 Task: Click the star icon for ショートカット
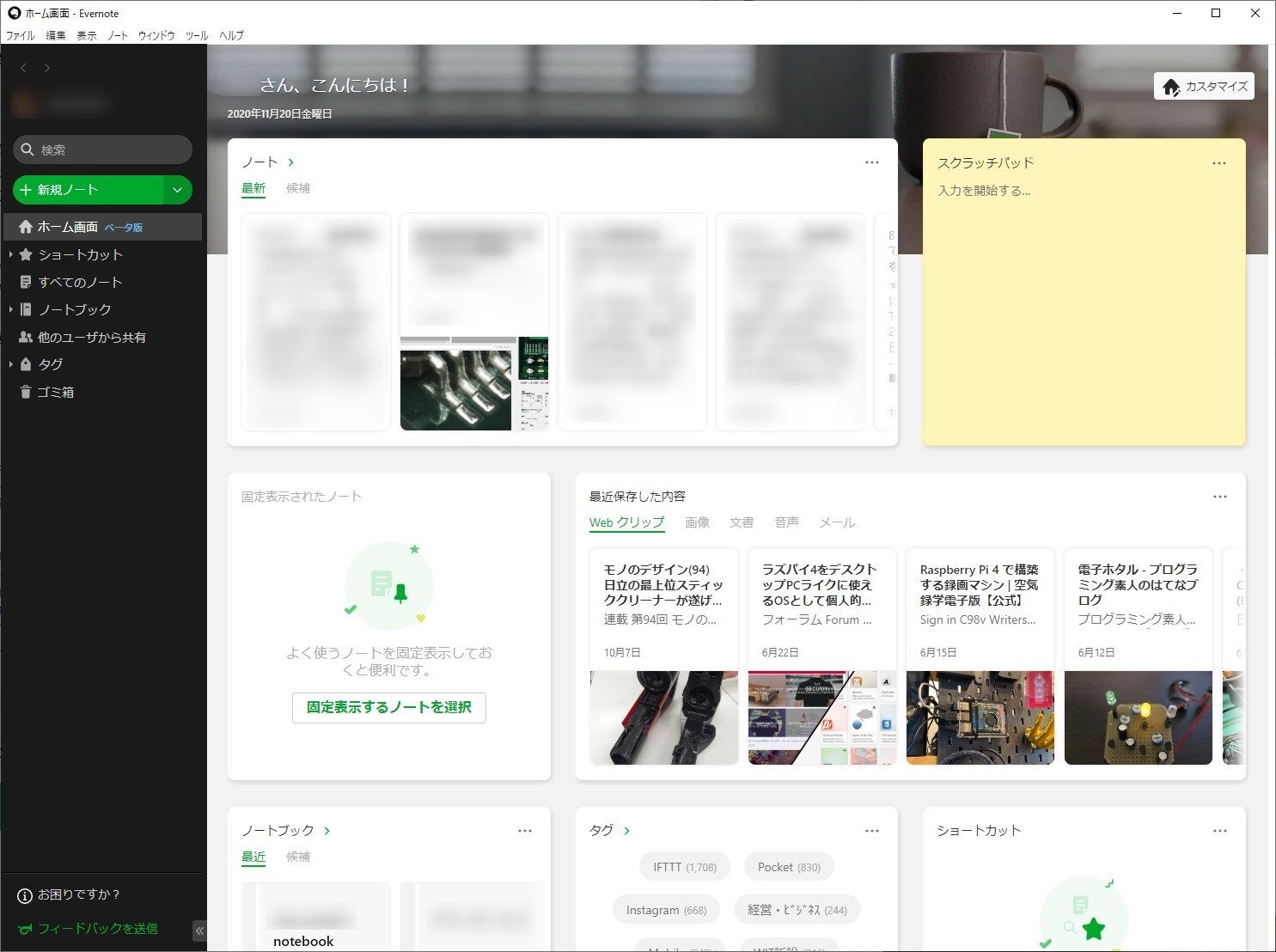pyautogui.click(x=26, y=254)
